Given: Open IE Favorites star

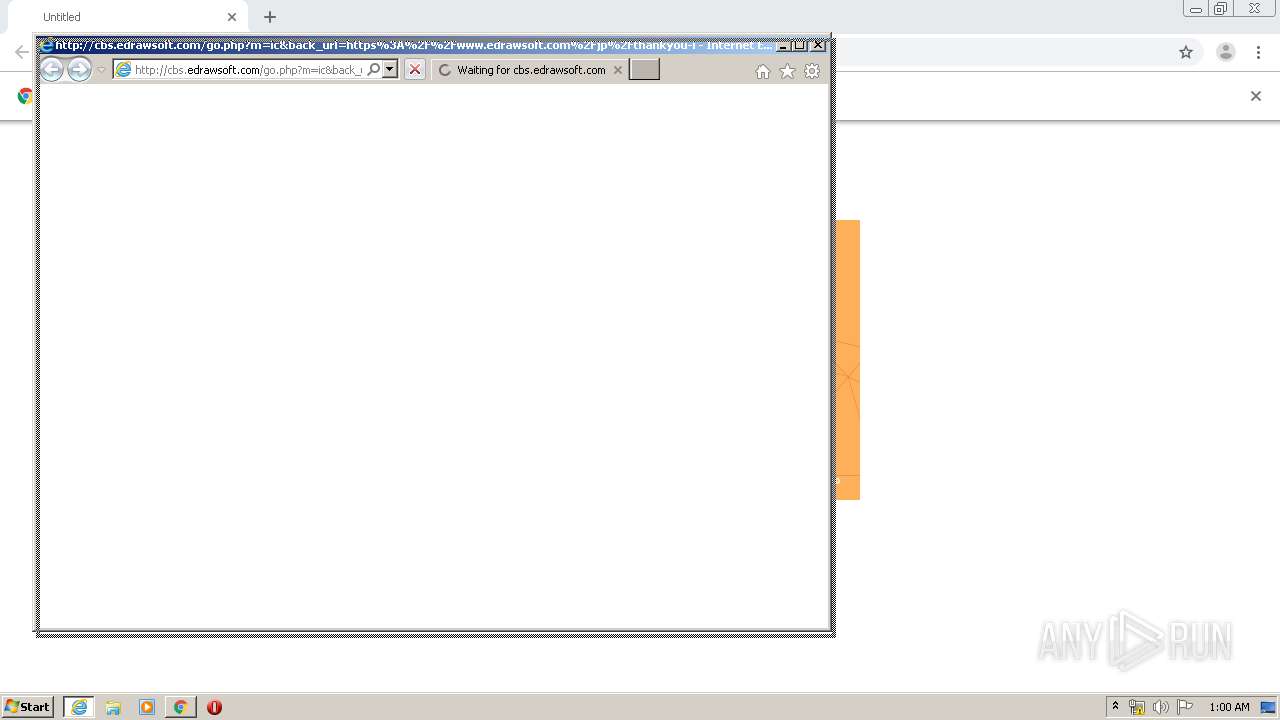Looking at the screenshot, I should (x=787, y=71).
